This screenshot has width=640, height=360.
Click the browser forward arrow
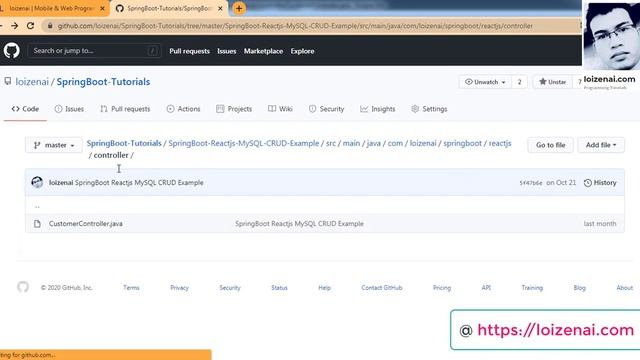[x=14, y=26]
